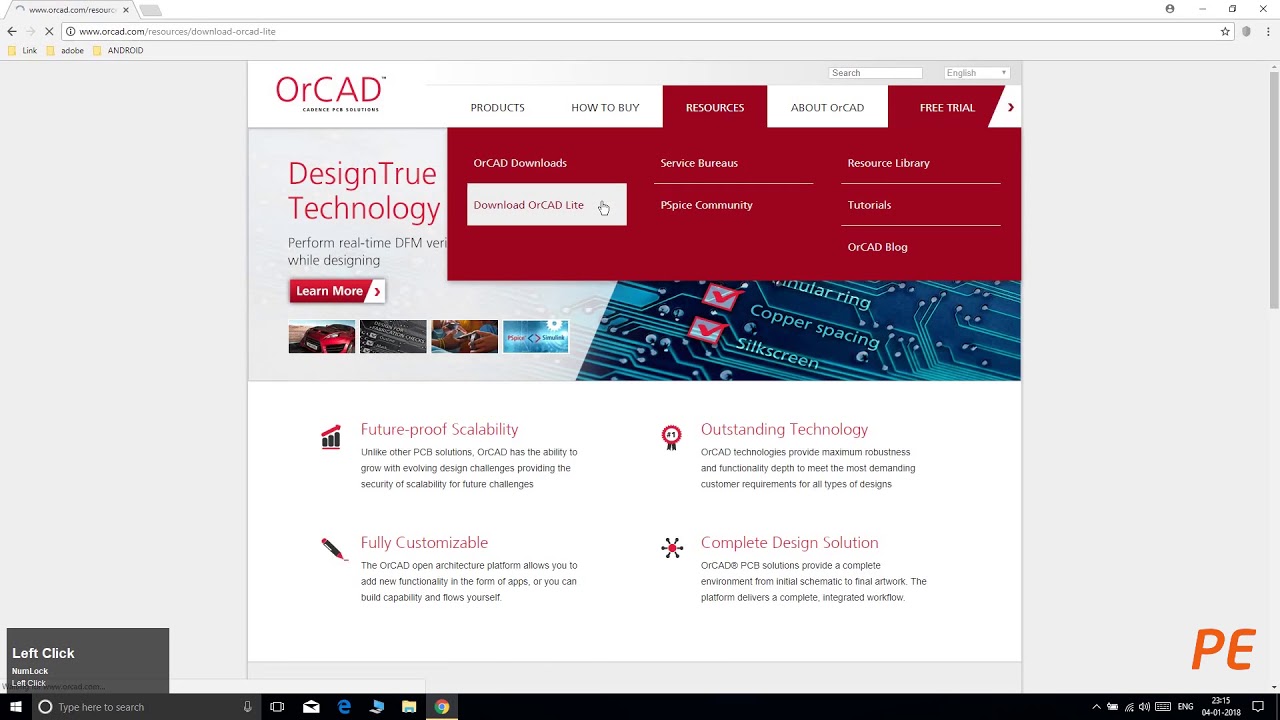
Task: Open a new browser tab
Action: 150,10
